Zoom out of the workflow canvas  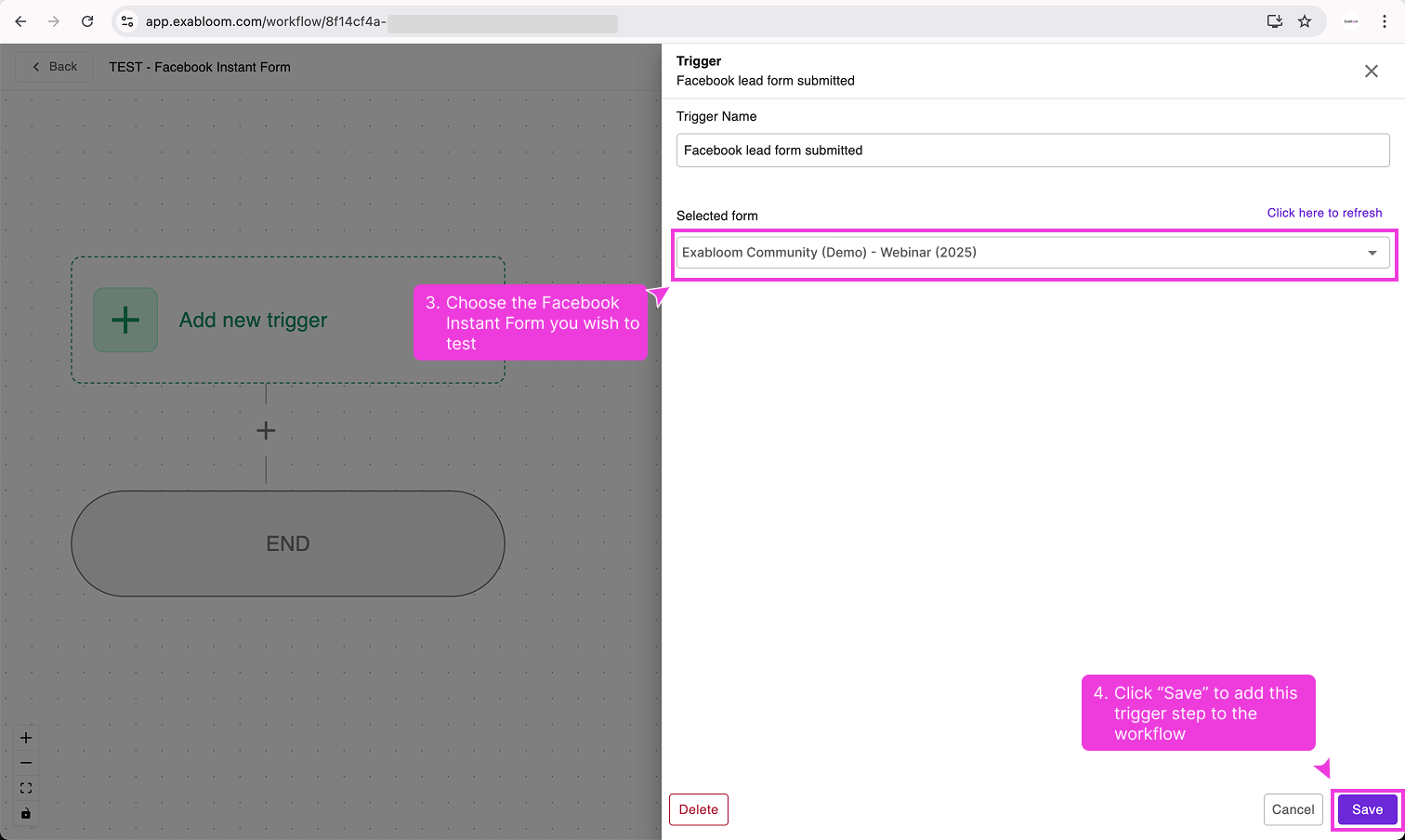click(25, 762)
